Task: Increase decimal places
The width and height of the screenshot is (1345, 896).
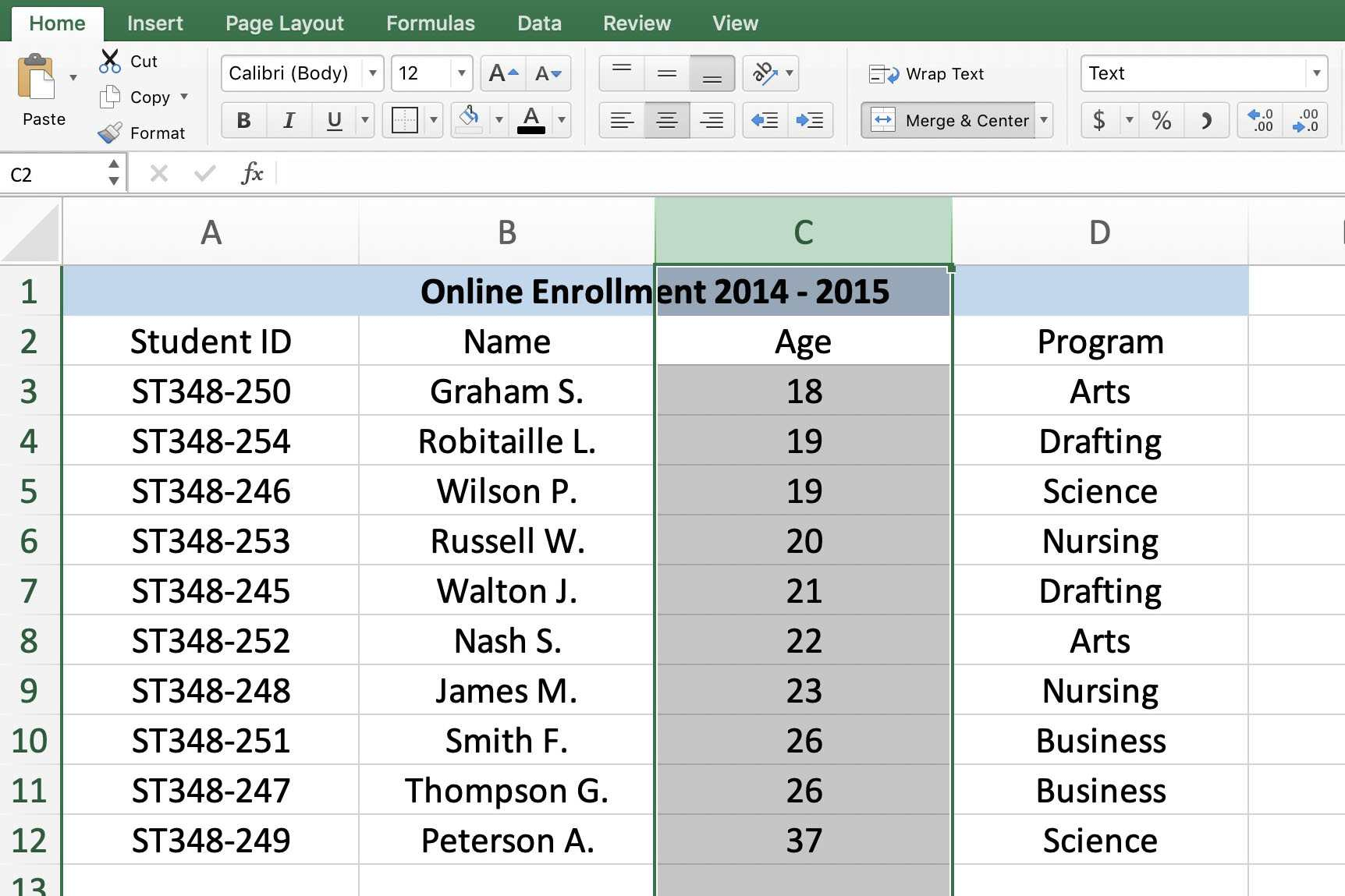Action: (1260, 120)
